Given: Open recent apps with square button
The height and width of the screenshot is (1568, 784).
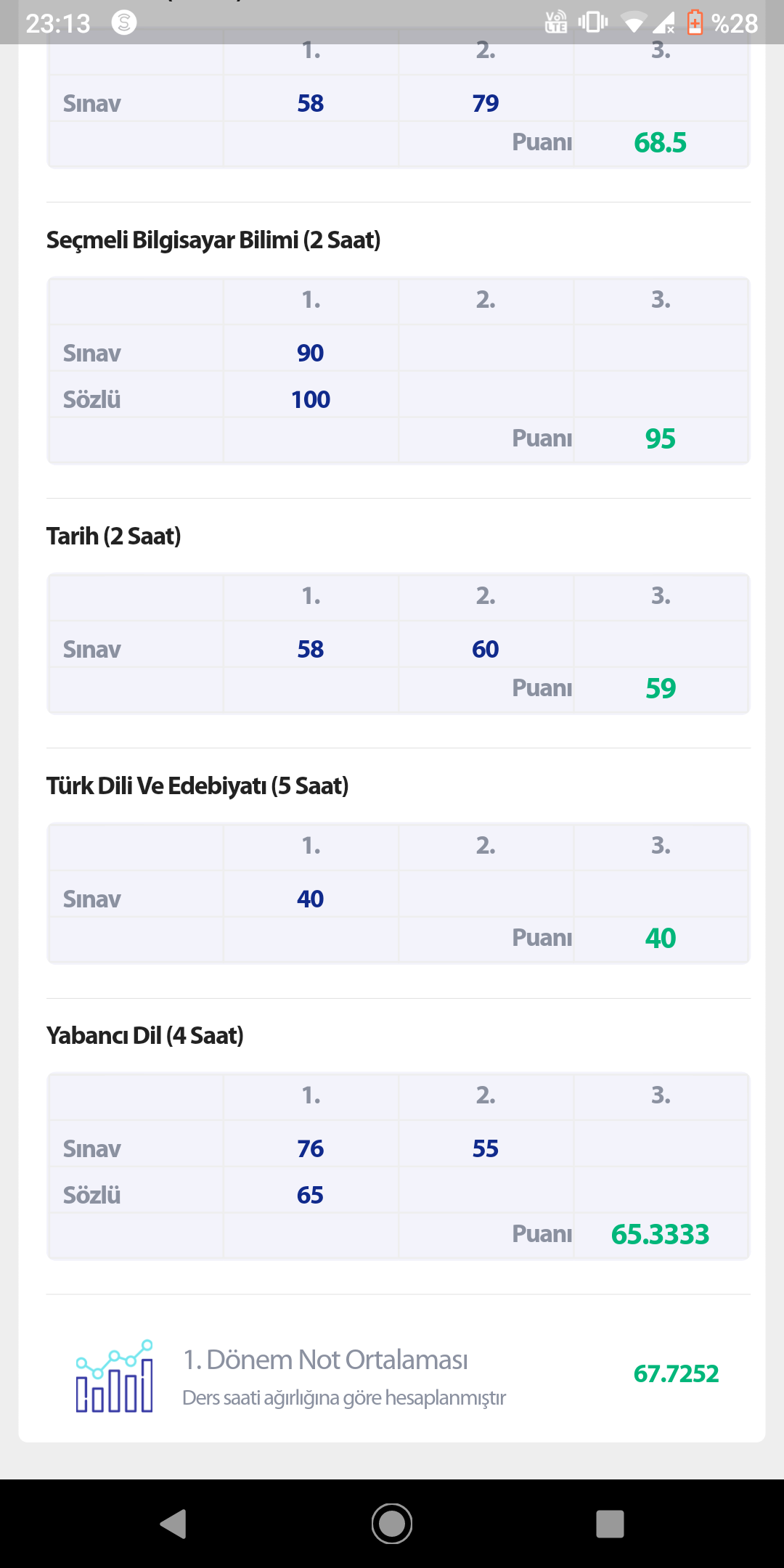Looking at the screenshot, I should (610, 1524).
